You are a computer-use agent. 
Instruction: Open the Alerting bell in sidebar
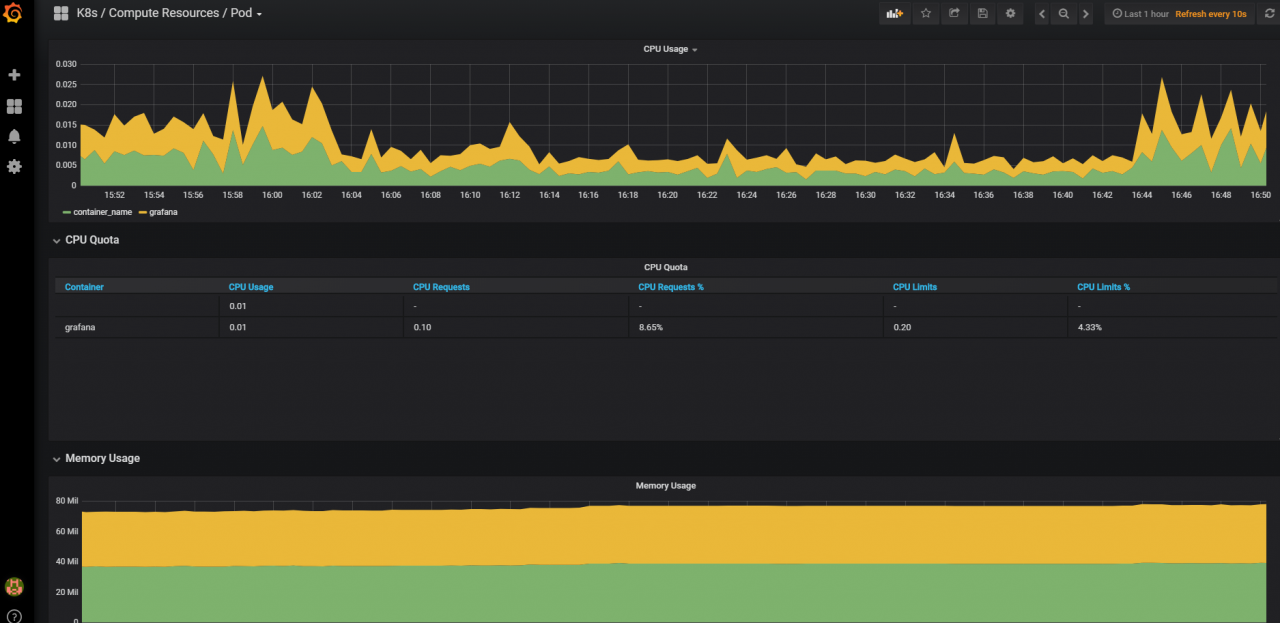pos(14,136)
